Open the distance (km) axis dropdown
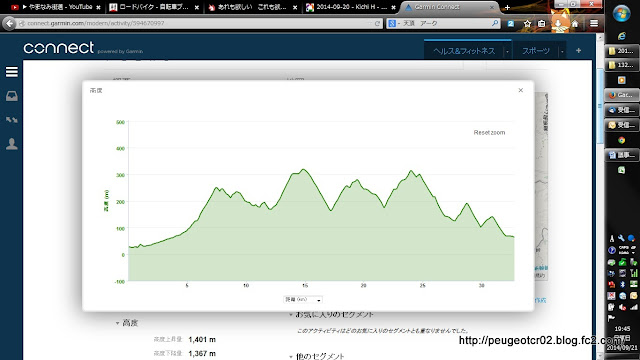 tap(303, 300)
